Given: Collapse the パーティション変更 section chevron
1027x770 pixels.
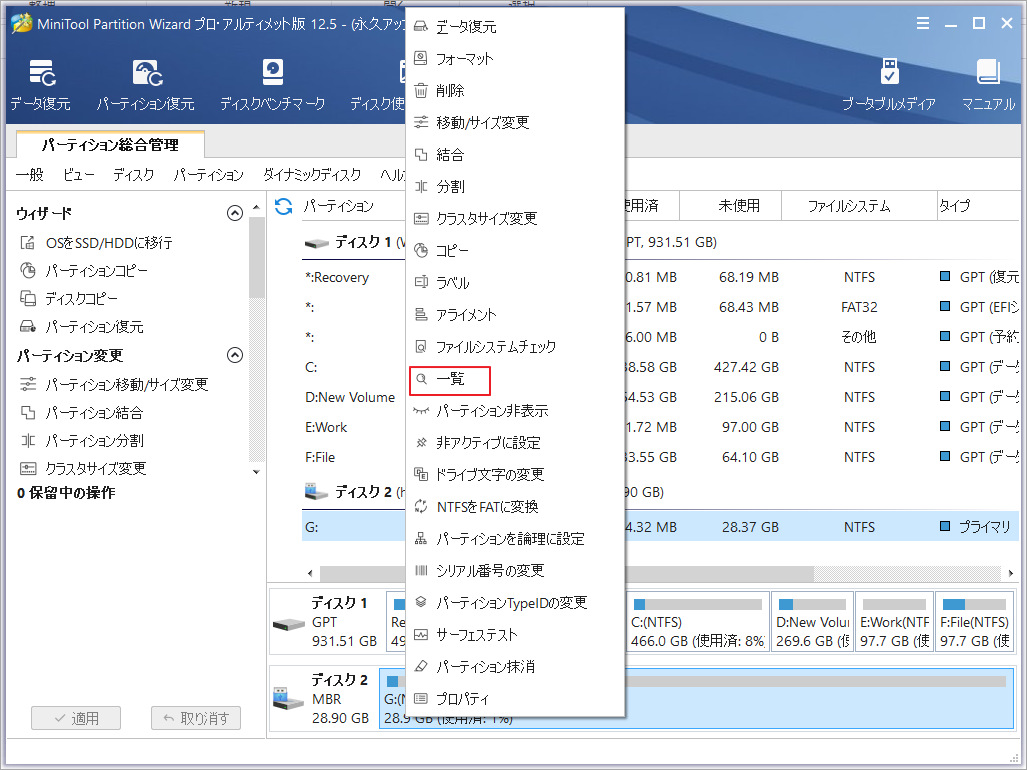Looking at the screenshot, I should 235,354.
